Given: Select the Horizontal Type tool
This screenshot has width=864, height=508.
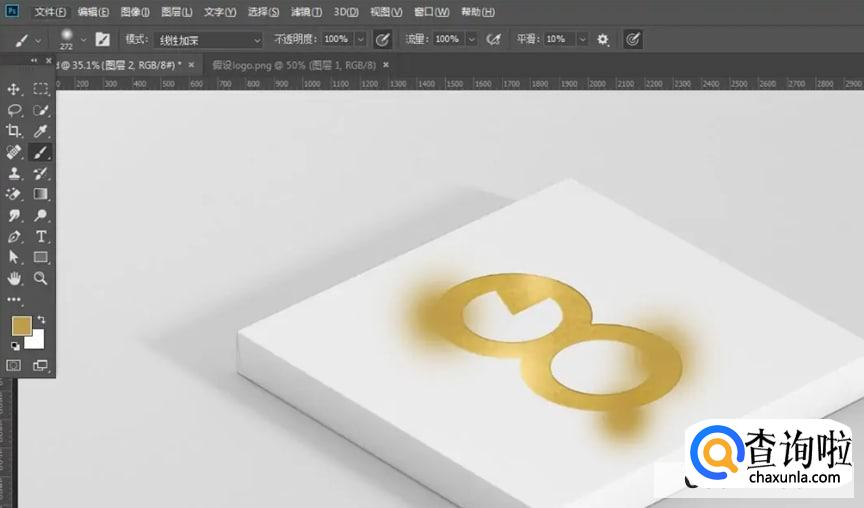Looking at the screenshot, I should (x=40, y=236).
